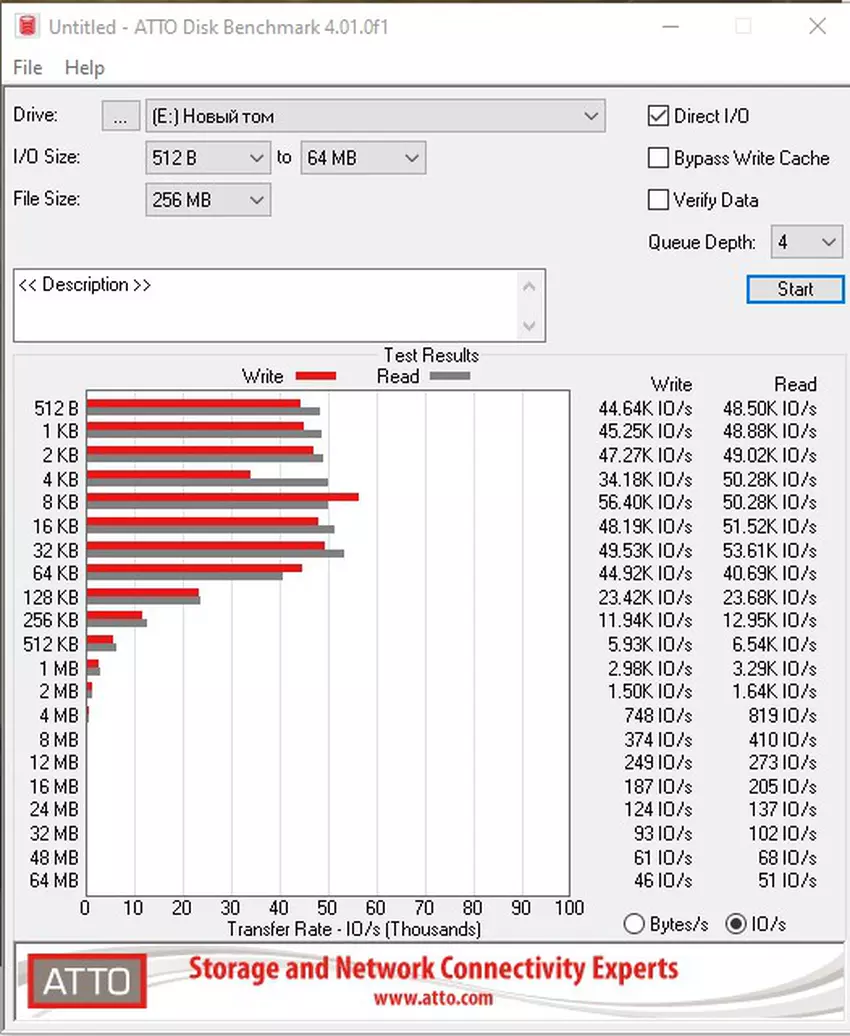Enable Bypass Write Cache option
This screenshot has width=850, height=1036.
point(658,158)
